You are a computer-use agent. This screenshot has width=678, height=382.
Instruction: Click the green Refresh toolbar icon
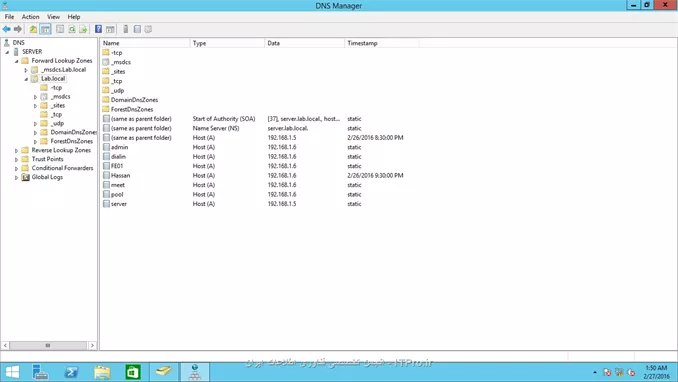pos(72,29)
